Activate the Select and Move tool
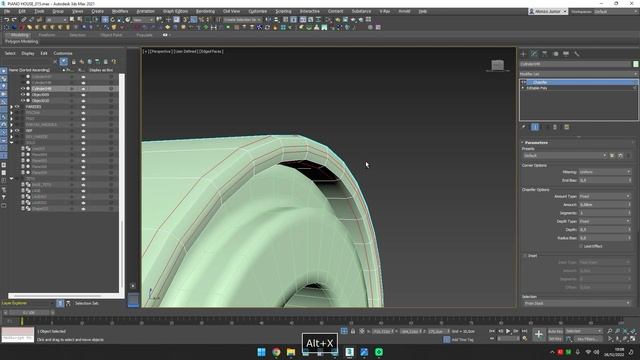 105,20
